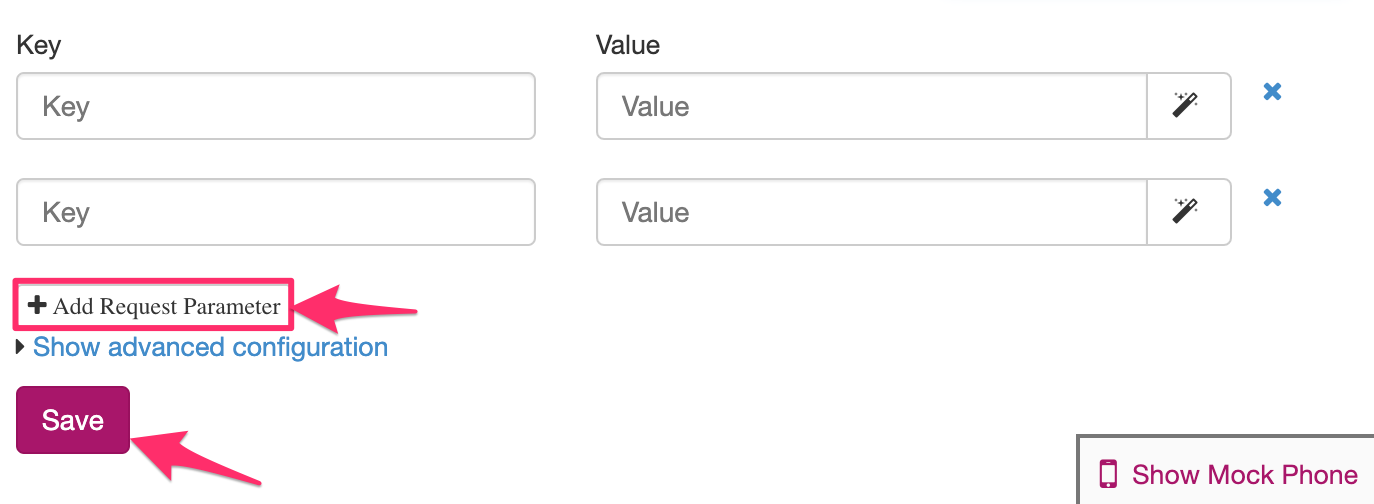Click the Key column heading label

(39, 45)
